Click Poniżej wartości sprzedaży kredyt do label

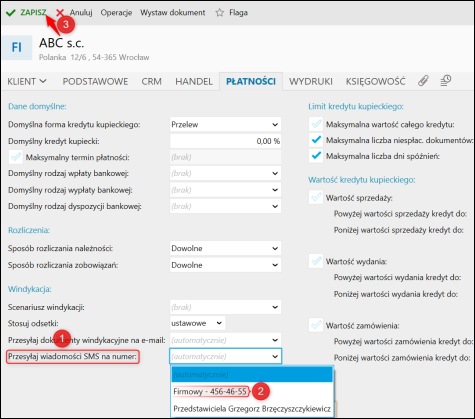click(399, 230)
